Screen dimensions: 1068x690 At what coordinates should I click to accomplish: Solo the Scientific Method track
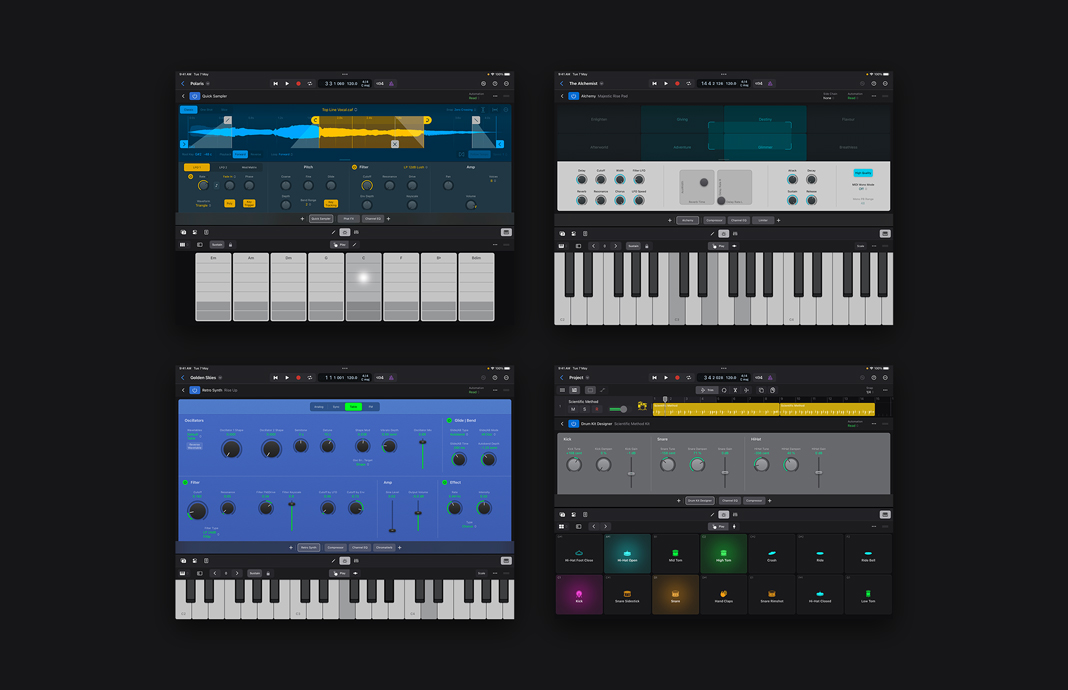coord(584,409)
